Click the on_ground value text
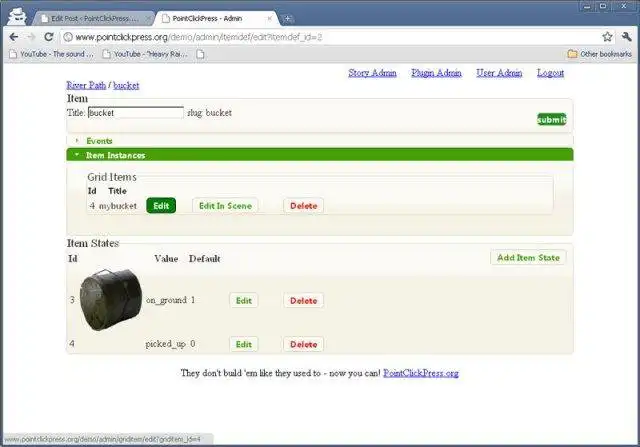This screenshot has width=640, height=447. [x=166, y=300]
